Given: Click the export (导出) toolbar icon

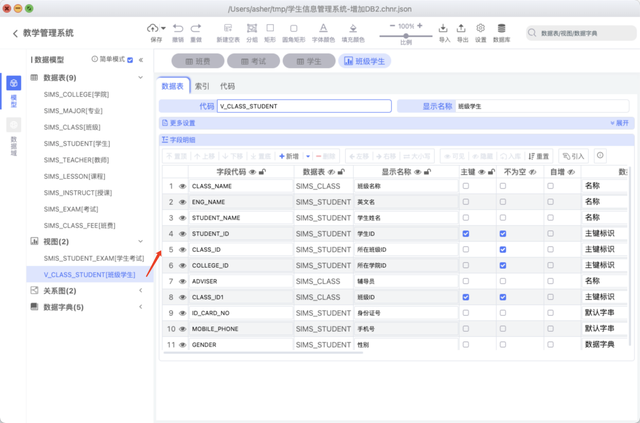Looking at the screenshot, I should tap(461, 28).
